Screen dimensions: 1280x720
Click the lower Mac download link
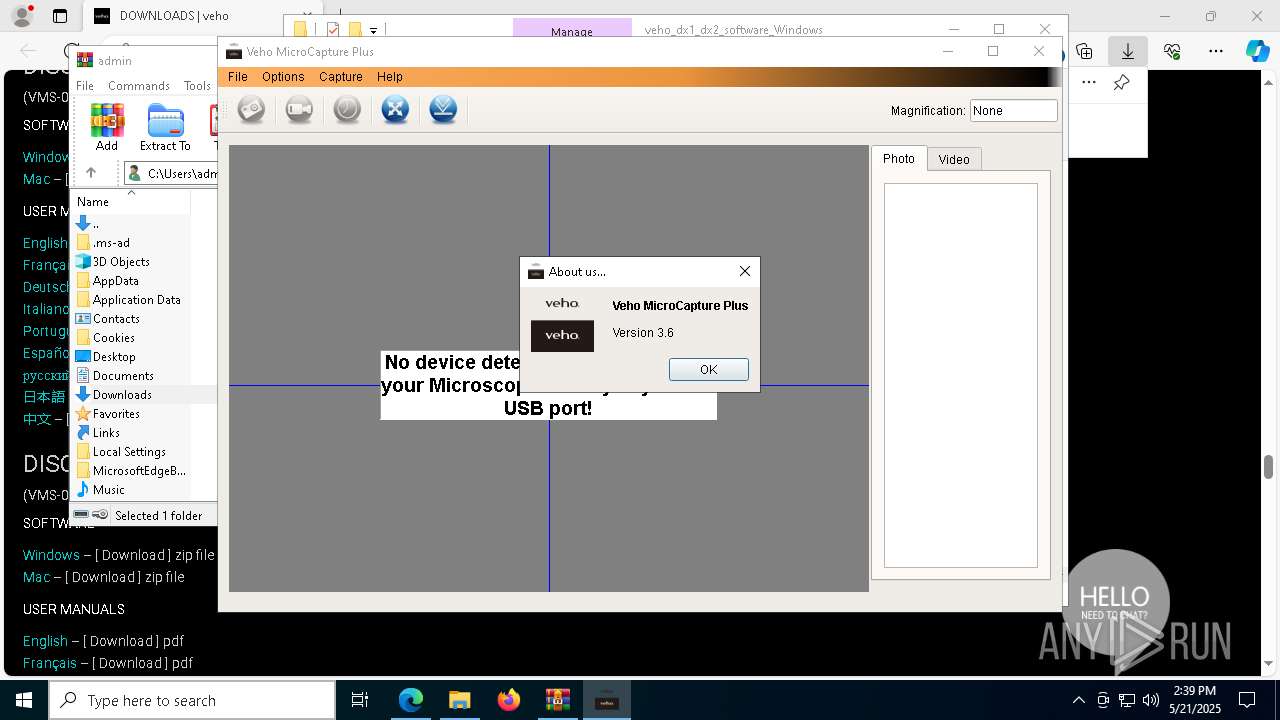(36, 577)
